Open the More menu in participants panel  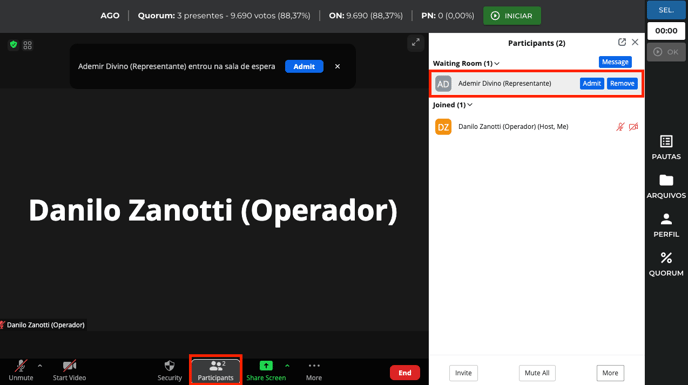610,373
